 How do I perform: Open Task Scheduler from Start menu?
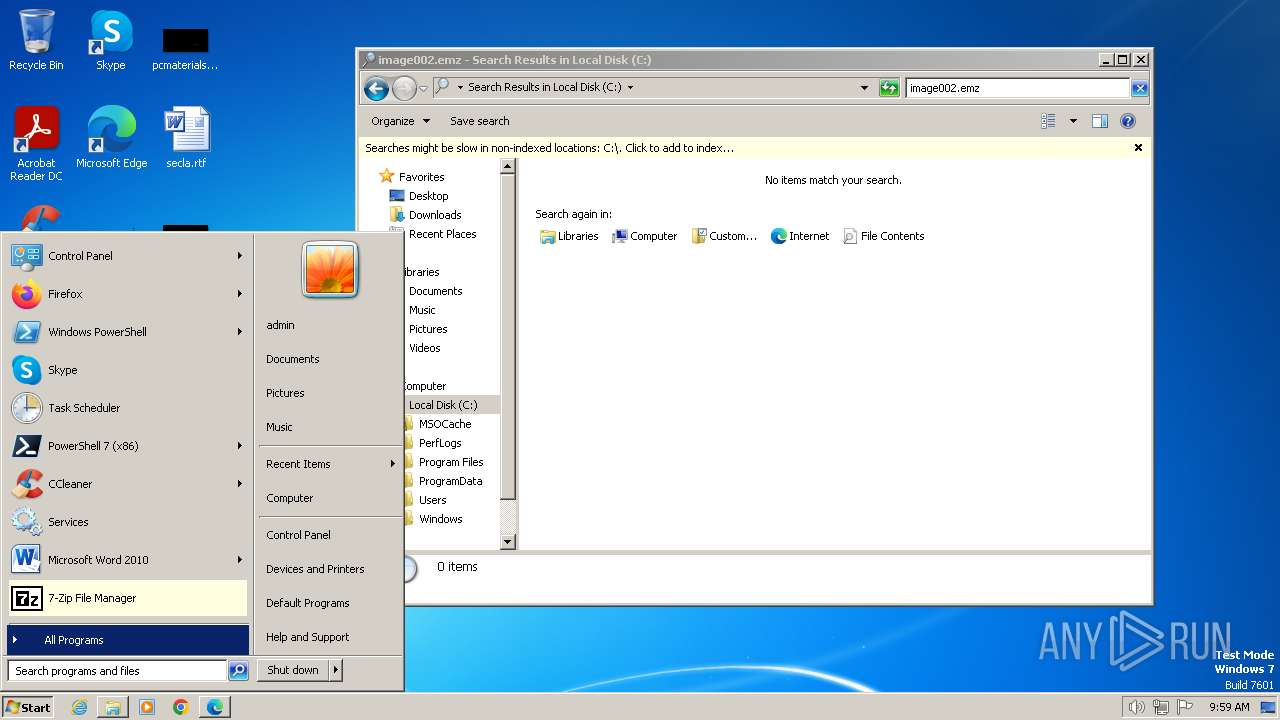tap(127, 408)
